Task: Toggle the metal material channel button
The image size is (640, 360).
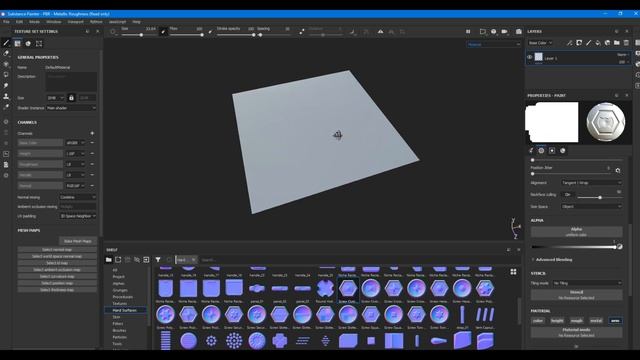Action: (596, 321)
